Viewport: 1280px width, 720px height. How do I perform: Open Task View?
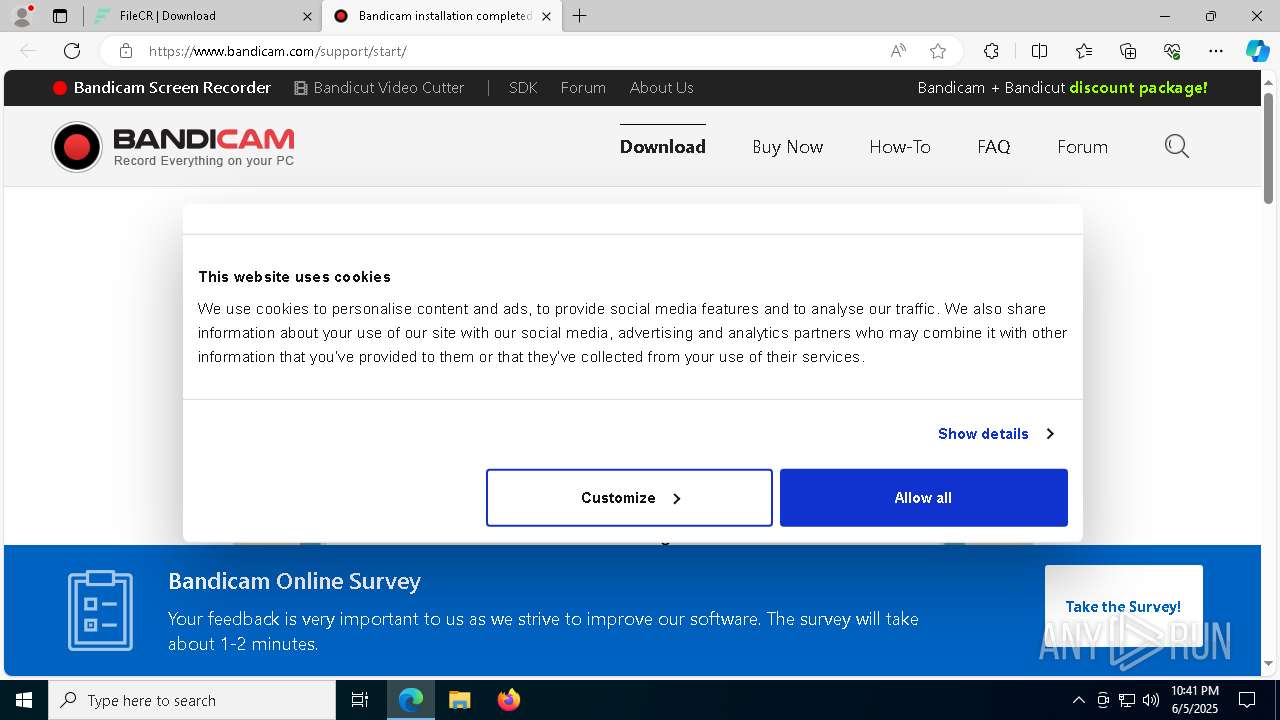click(x=360, y=700)
